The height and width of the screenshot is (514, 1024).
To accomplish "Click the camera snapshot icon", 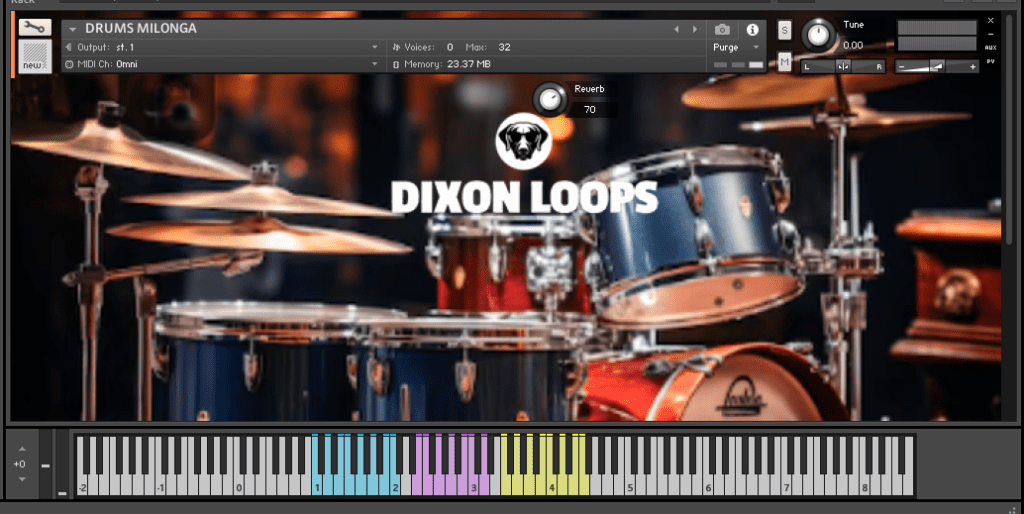I will (x=722, y=30).
